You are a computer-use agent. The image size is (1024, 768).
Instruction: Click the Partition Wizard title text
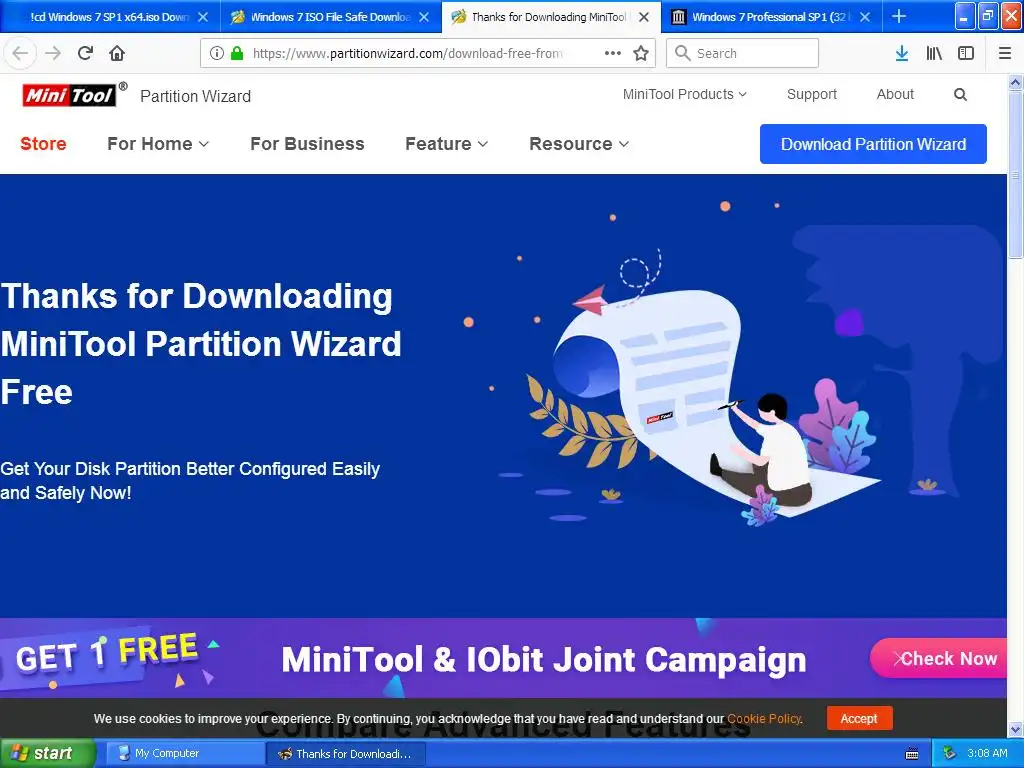[x=195, y=96]
